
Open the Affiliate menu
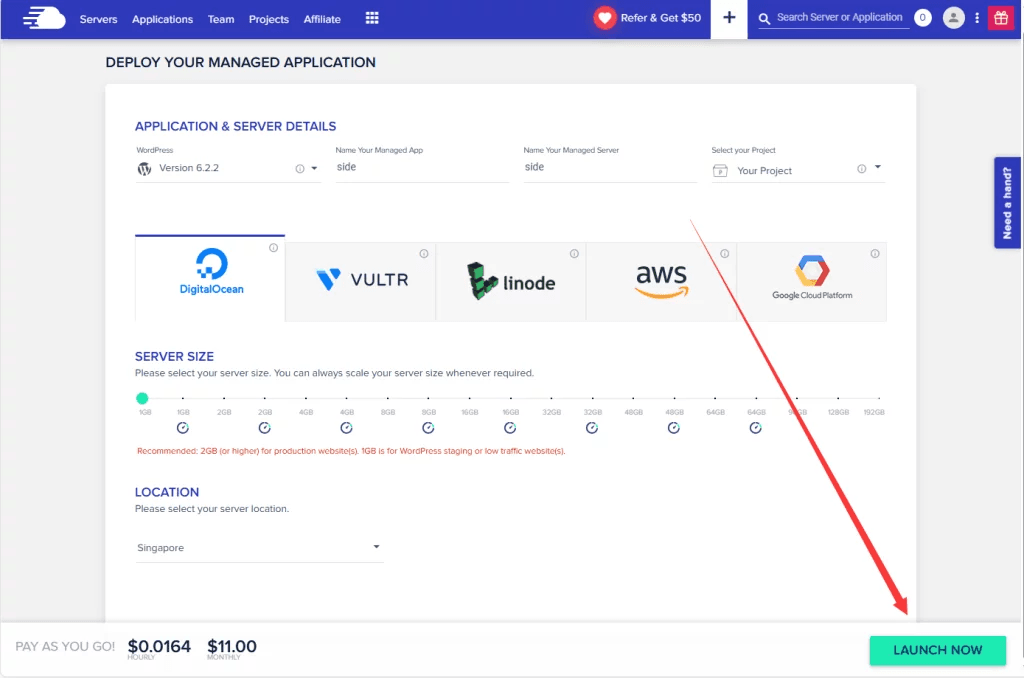322,19
